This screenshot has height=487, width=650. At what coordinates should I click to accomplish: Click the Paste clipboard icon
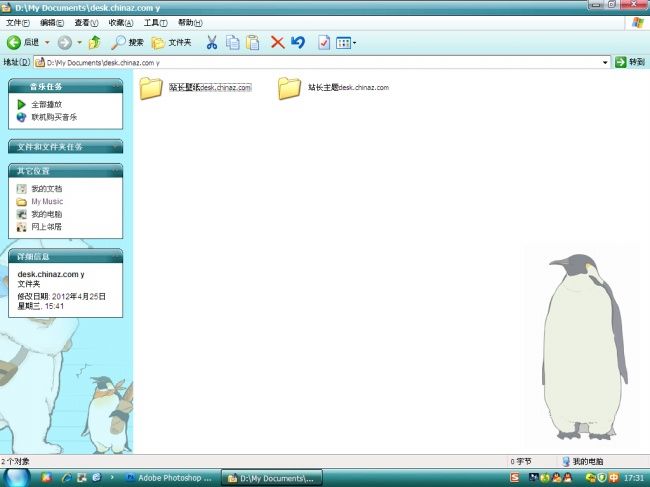253,42
